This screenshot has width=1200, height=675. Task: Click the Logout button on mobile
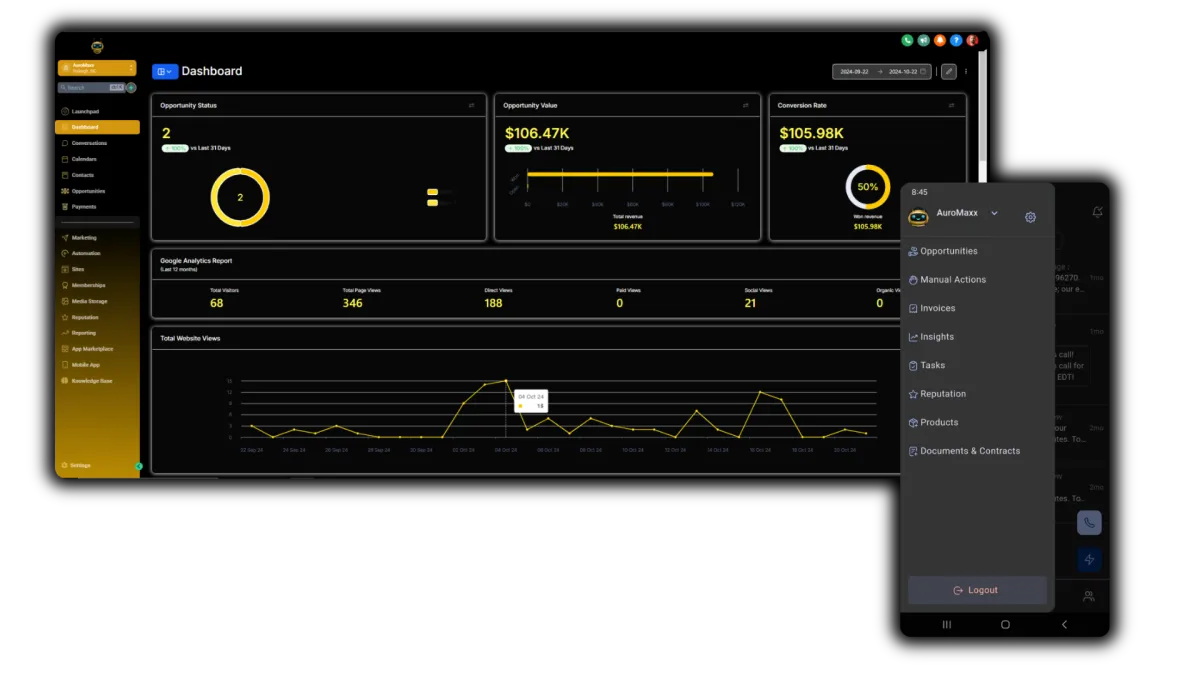point(977,590)
